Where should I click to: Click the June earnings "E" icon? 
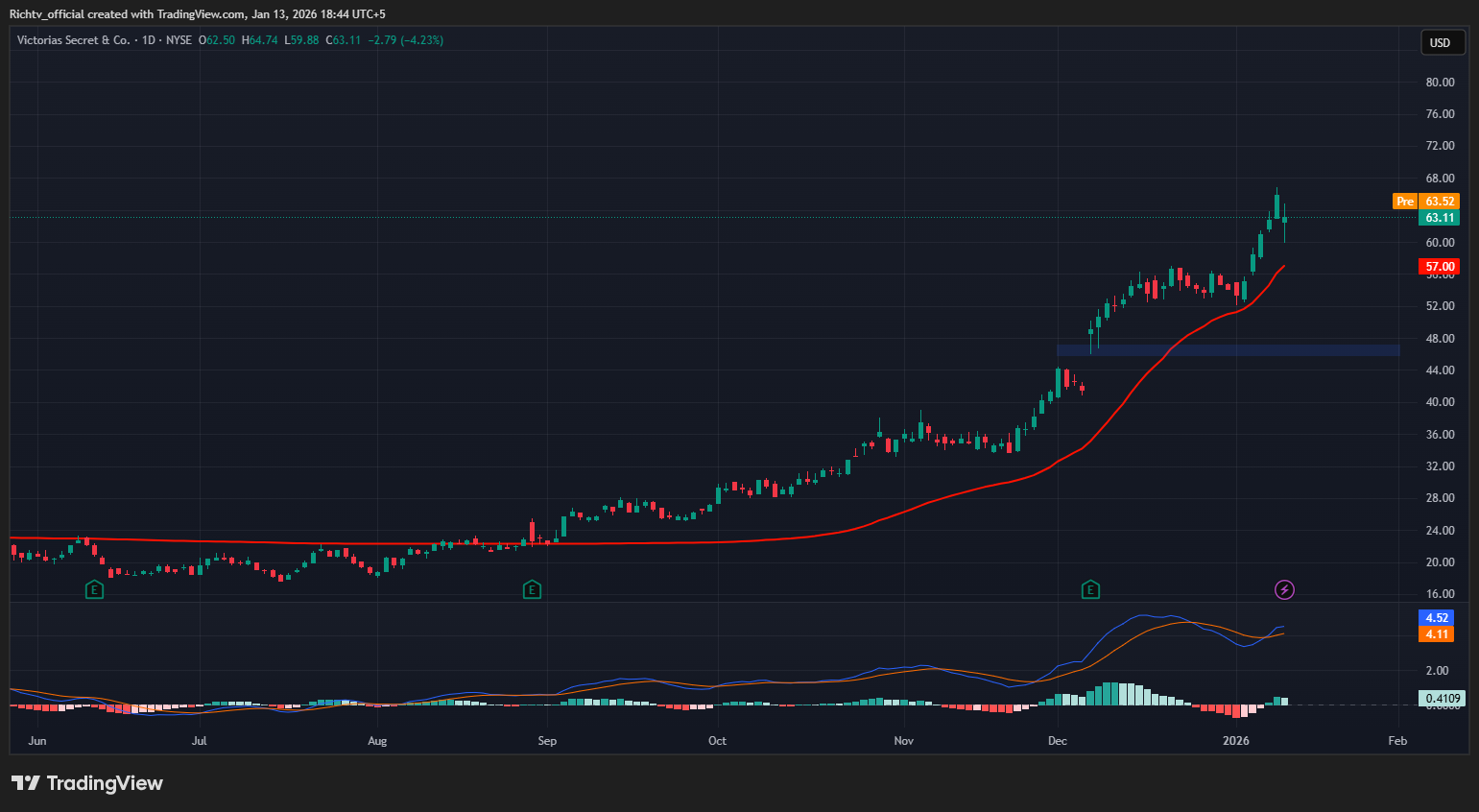[x=94, y=589]
